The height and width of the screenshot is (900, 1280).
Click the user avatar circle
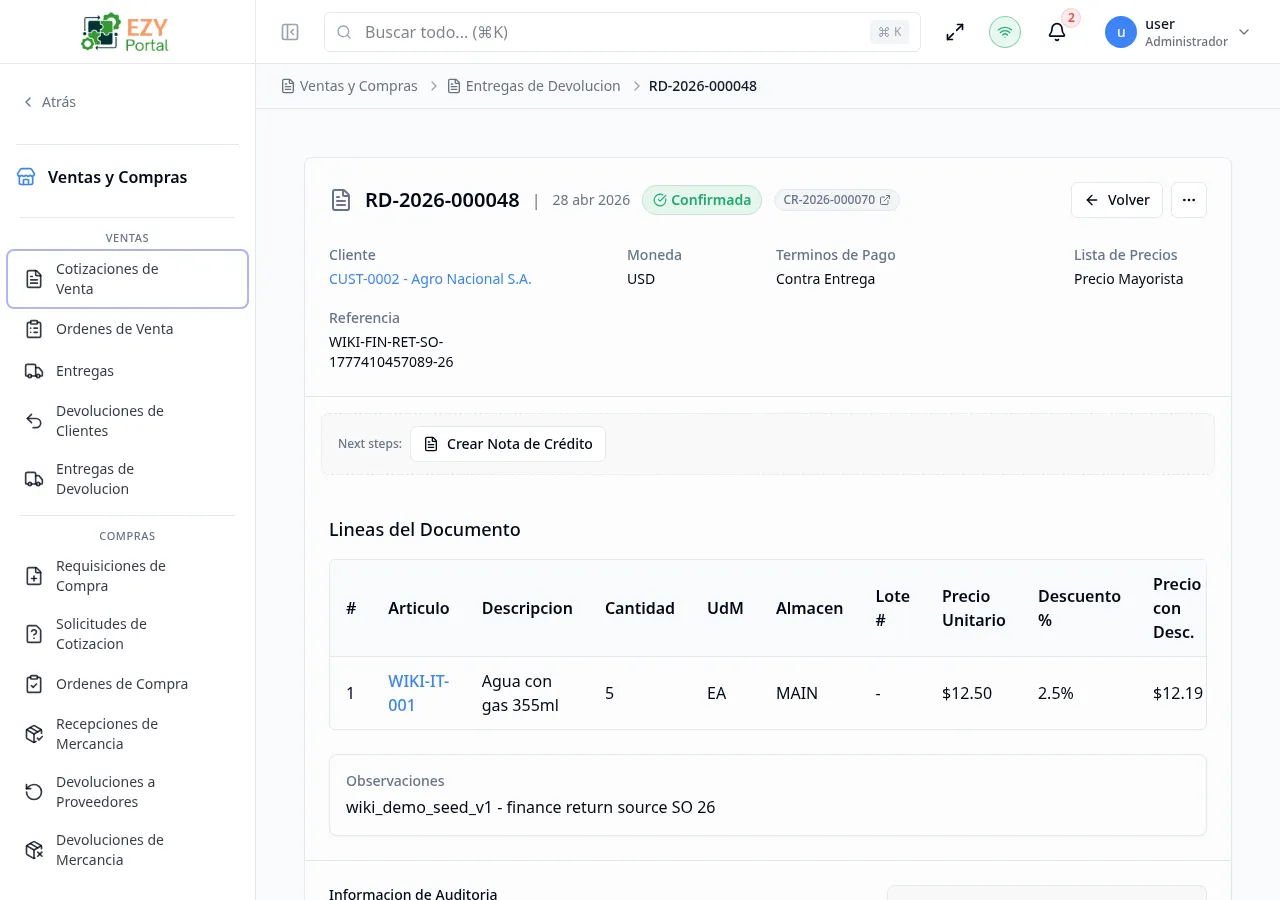(x=1121, y=32)
